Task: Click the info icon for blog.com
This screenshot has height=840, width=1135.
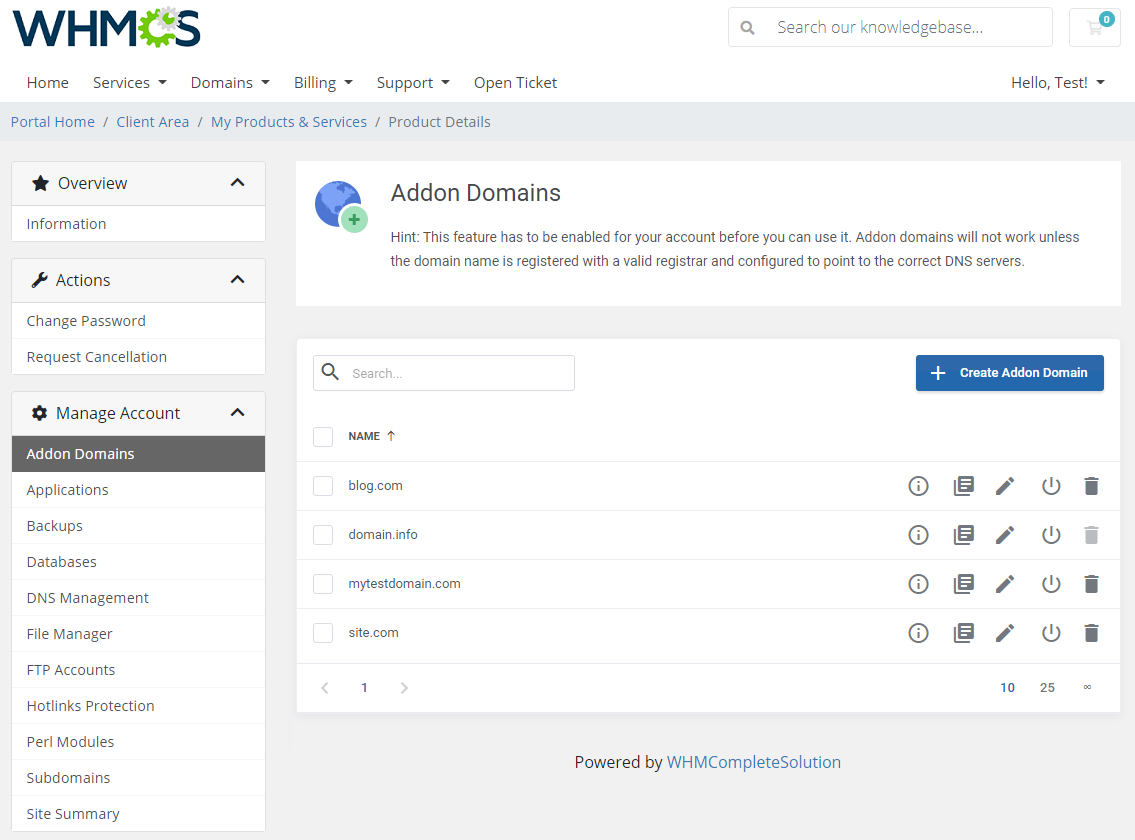Action: click(x=918, y=486)
